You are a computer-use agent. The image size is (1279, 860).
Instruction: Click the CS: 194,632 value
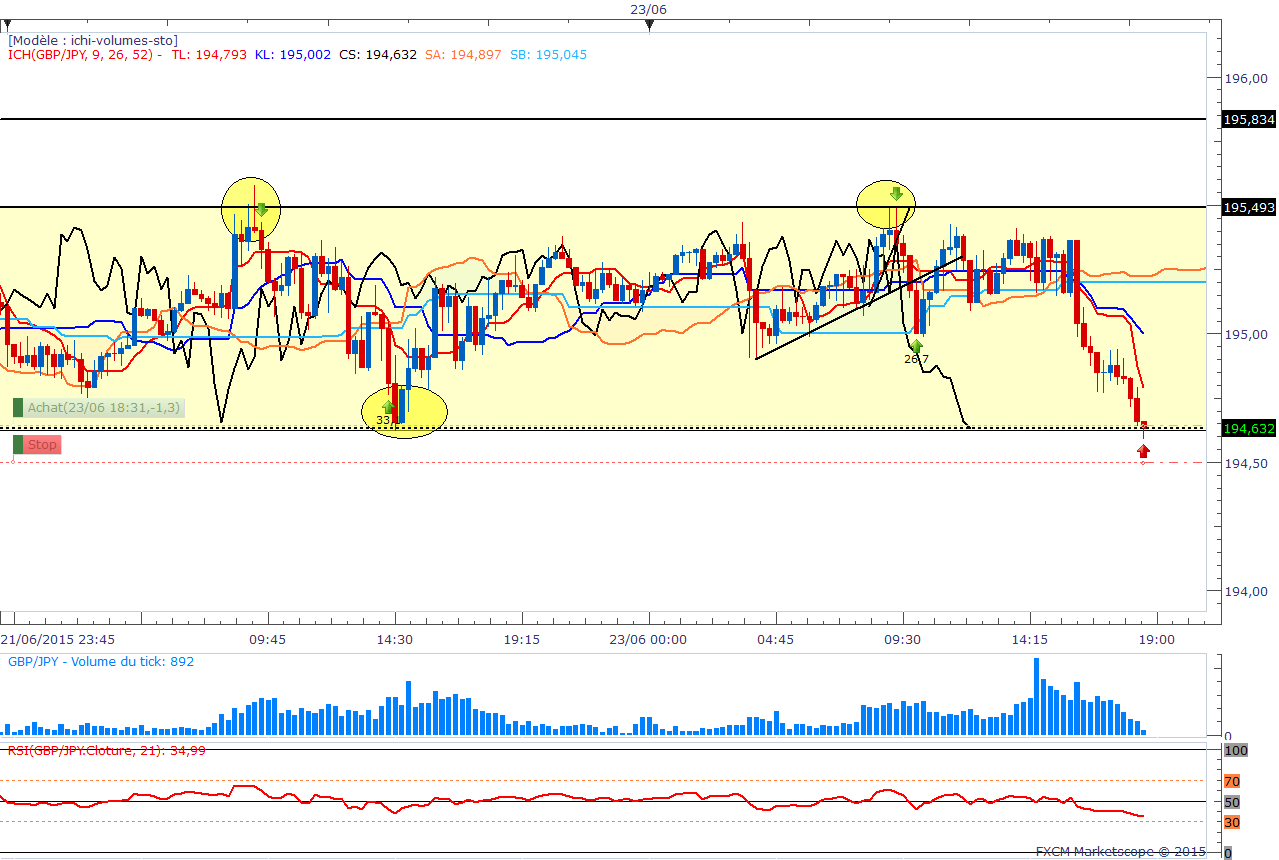(379, 55)
